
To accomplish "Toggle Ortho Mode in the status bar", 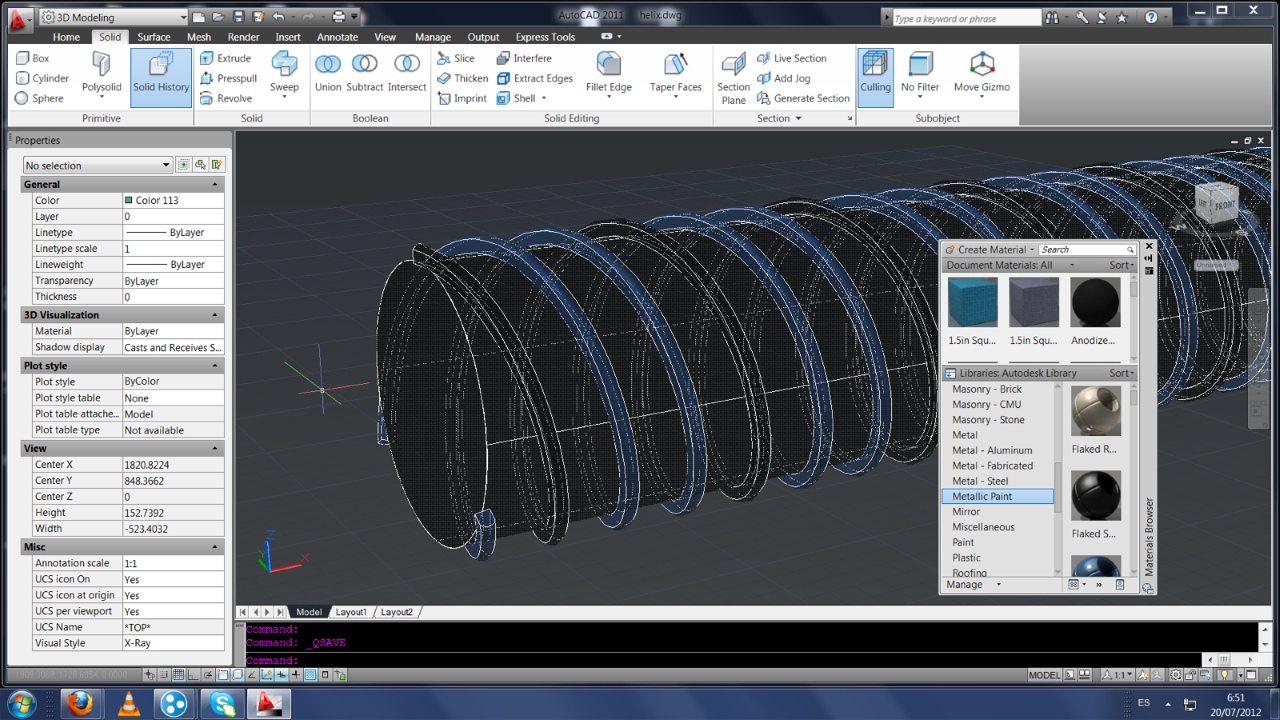I will (x=193, y=675).
